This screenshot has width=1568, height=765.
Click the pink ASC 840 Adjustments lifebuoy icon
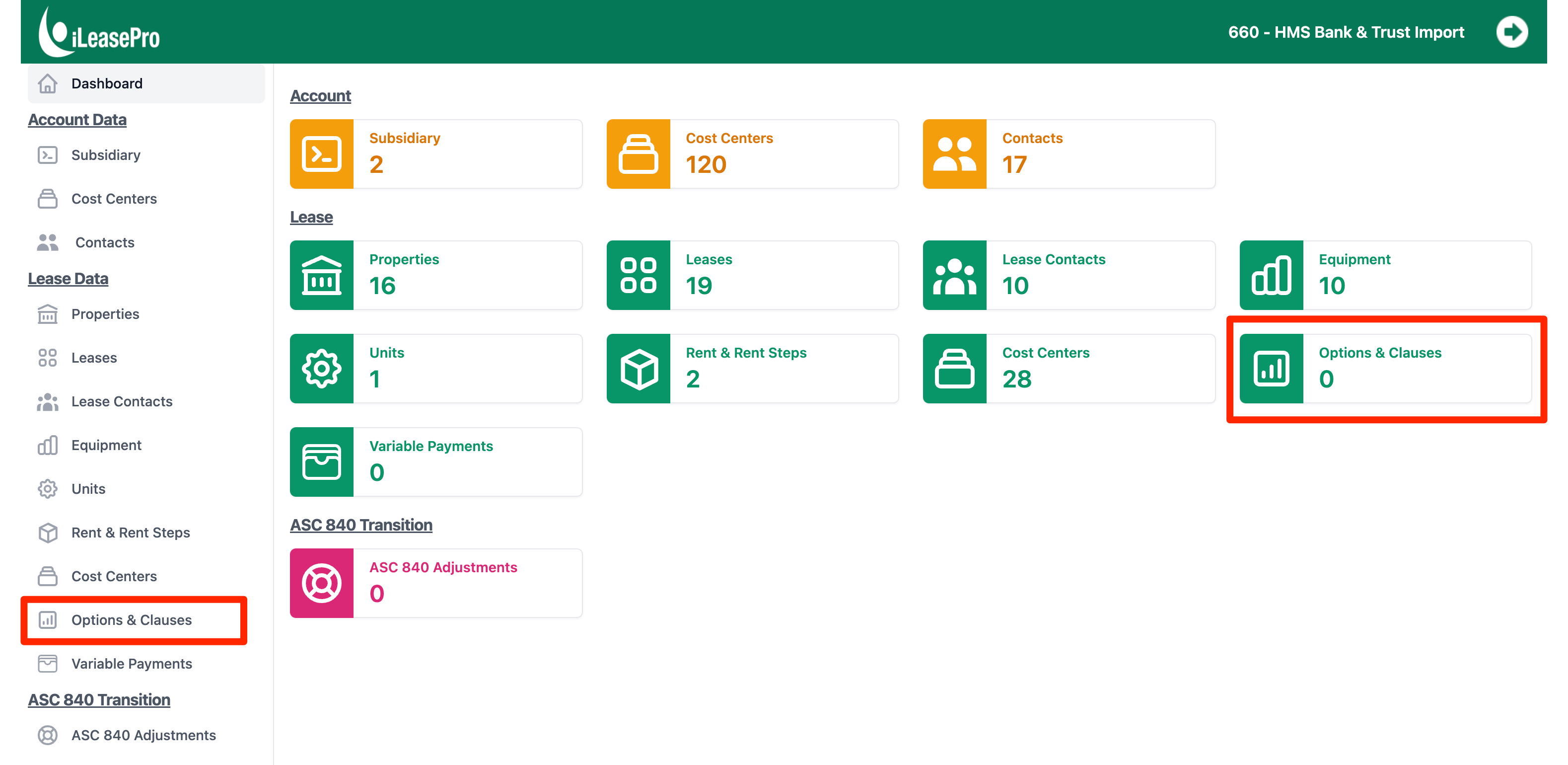321,584
